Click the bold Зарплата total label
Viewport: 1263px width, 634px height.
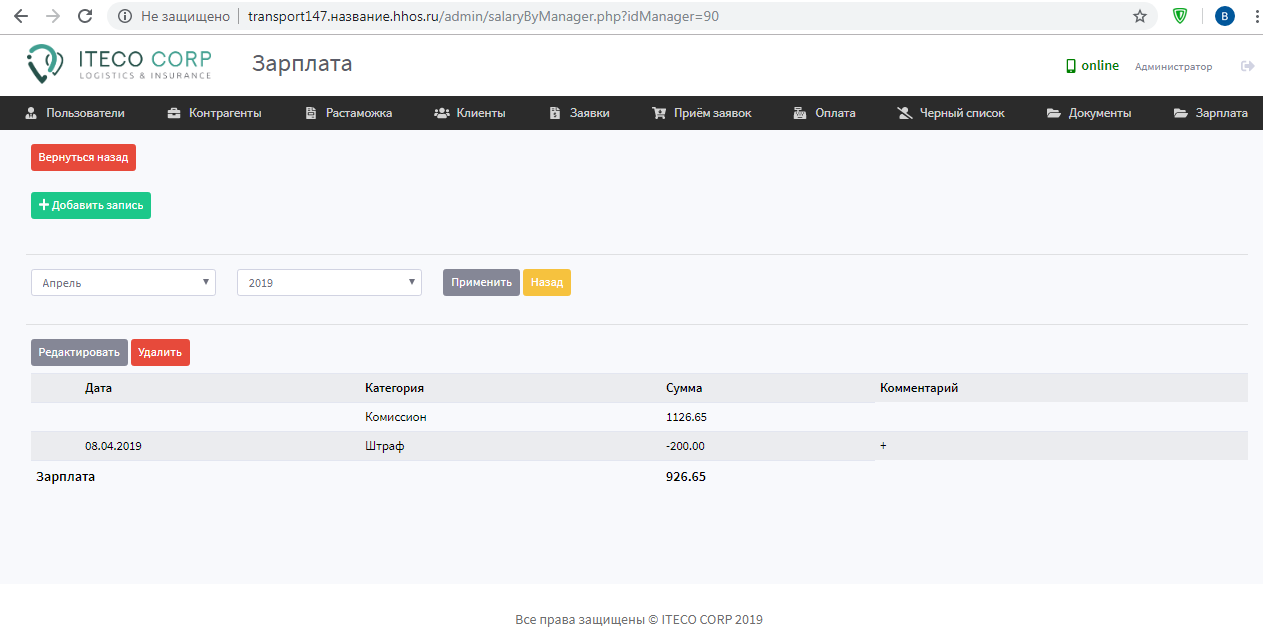pos(66,477)
